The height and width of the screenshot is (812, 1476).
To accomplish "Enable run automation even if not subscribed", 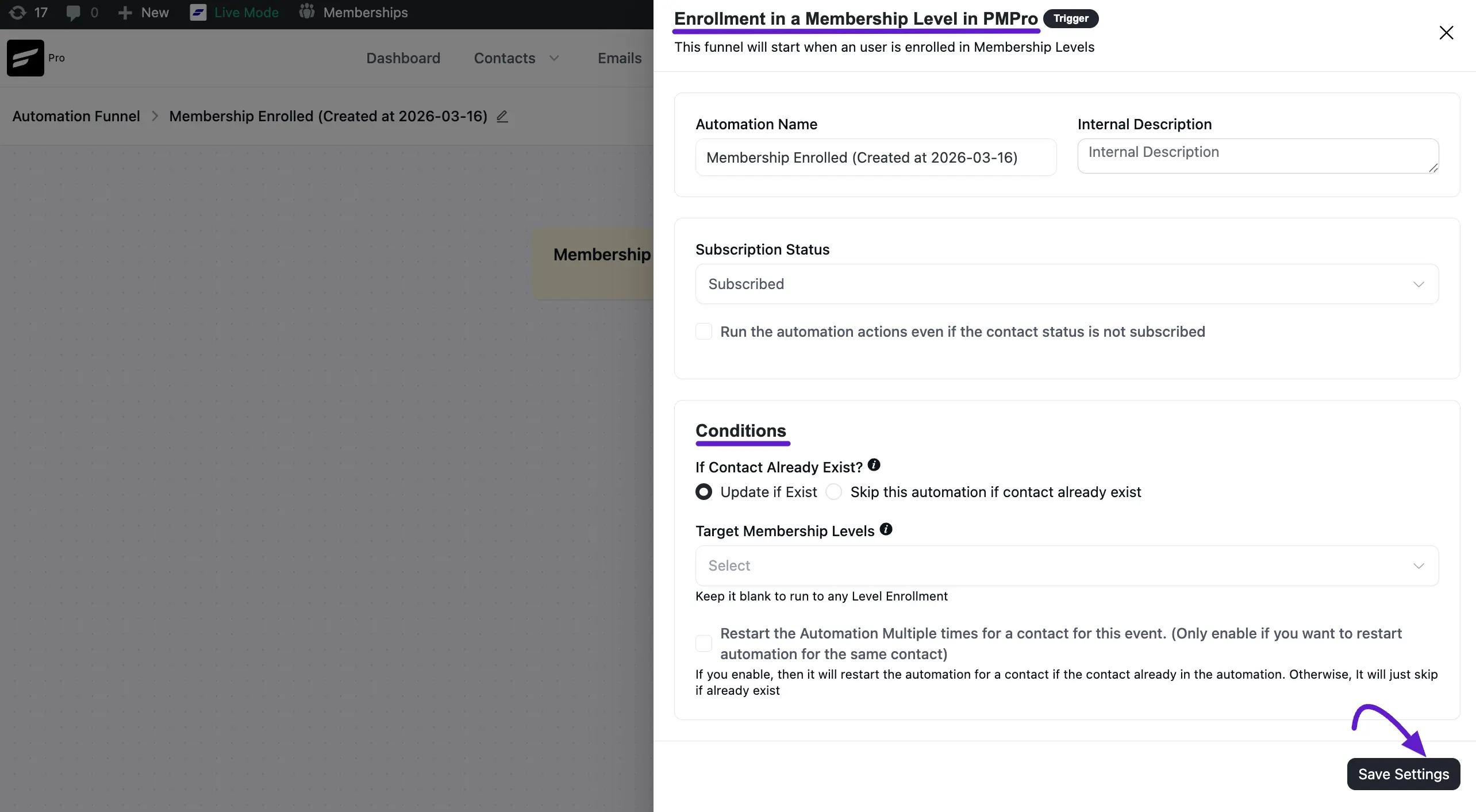I will [x=704, y=332].
